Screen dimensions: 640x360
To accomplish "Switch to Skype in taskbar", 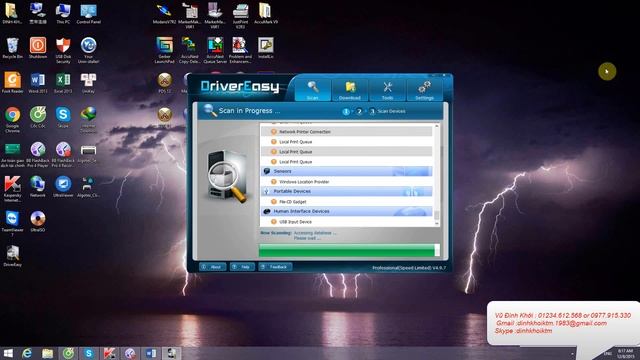I will tap(89, 353).
